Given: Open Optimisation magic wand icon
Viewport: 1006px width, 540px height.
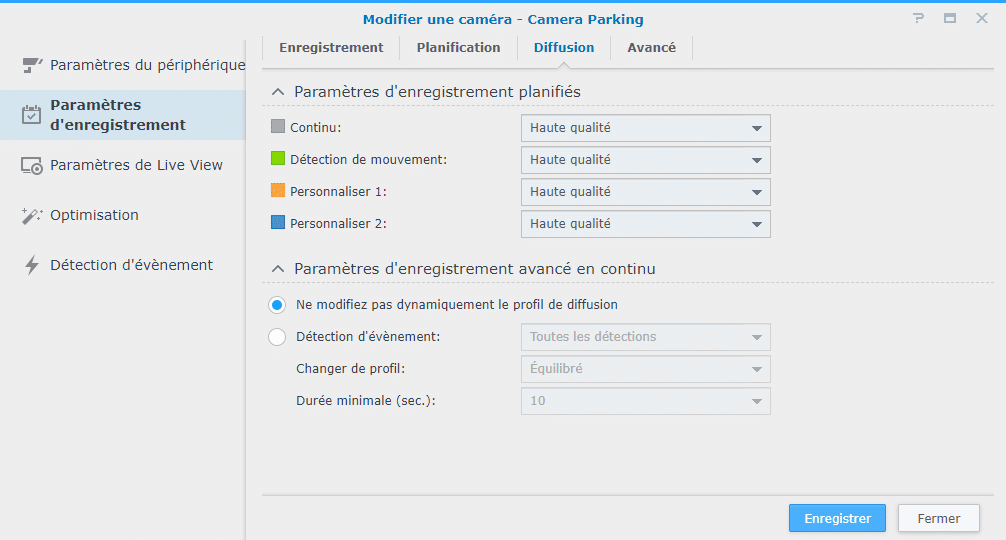Looking at the screenshot, I should [x=31, y=215].
